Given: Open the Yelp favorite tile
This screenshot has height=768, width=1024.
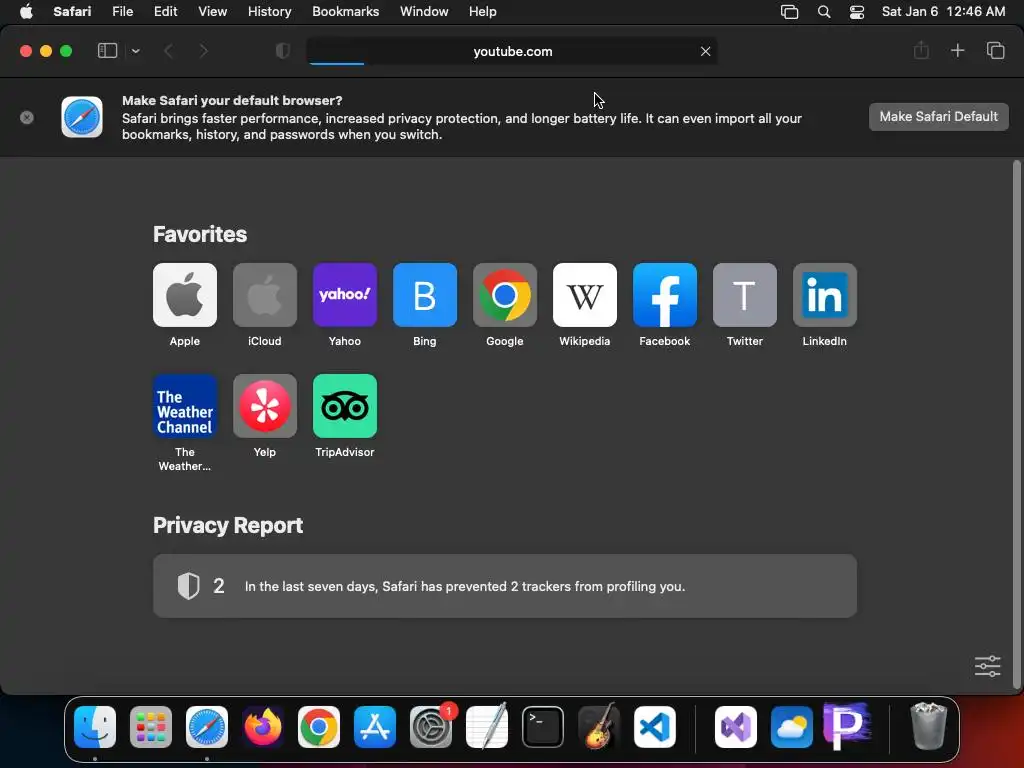Looking at the screenshot, I should (264, 406).
